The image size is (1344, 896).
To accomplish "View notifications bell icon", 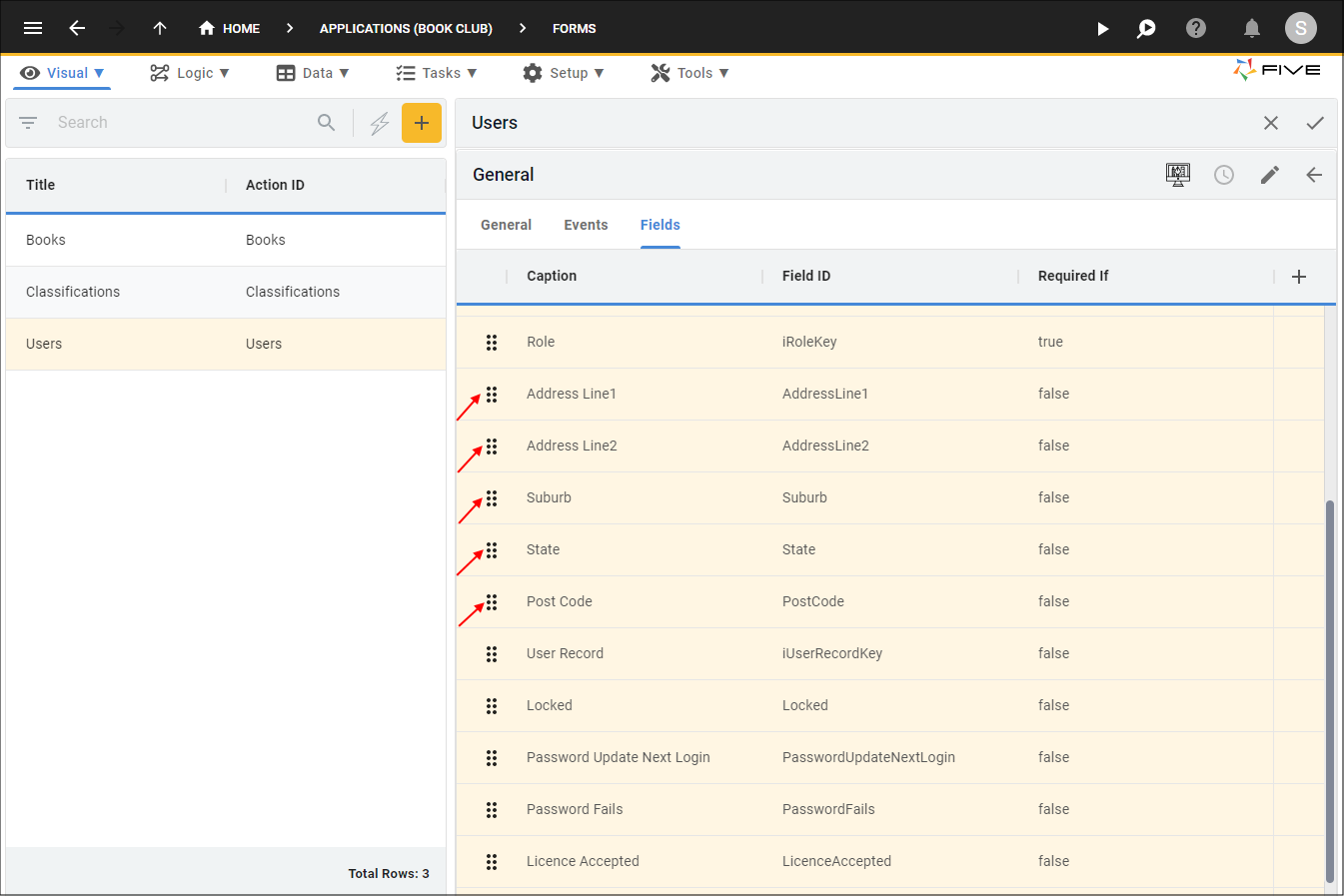I will click(1251, 28).
